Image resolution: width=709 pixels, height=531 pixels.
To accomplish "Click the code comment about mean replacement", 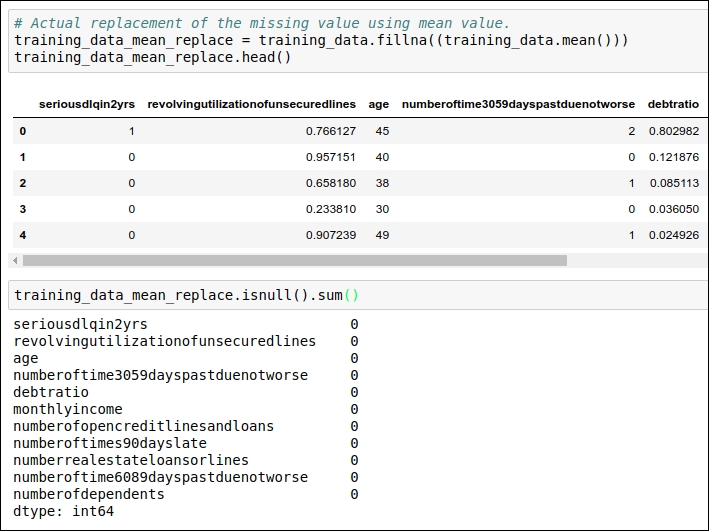I will [262, 23].
